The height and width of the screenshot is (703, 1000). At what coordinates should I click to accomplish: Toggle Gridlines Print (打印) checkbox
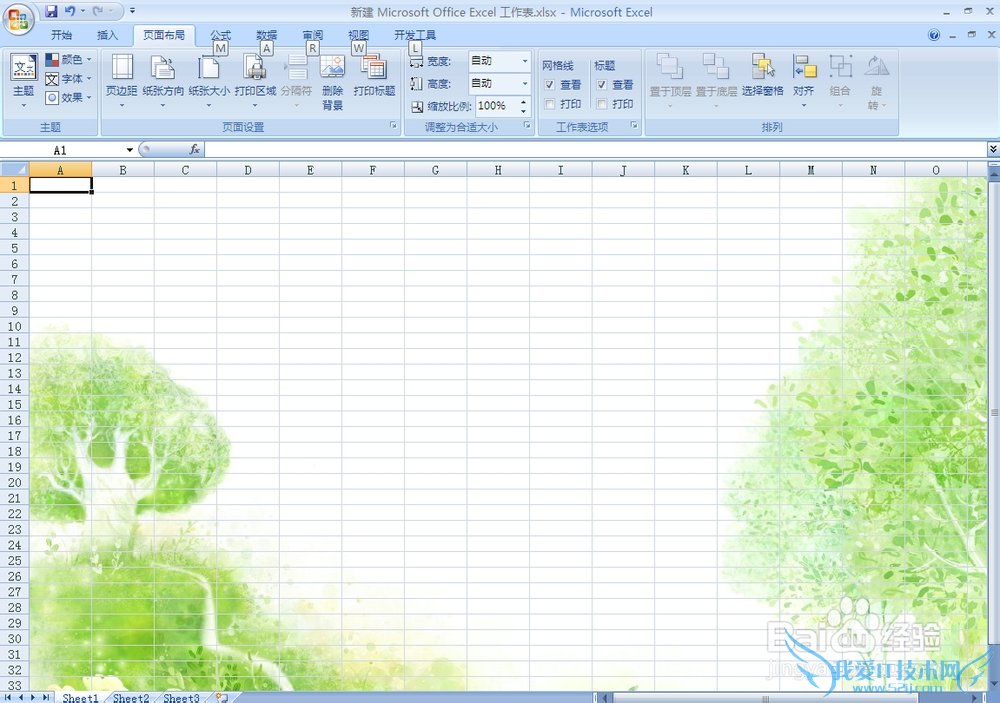point(550,104)
